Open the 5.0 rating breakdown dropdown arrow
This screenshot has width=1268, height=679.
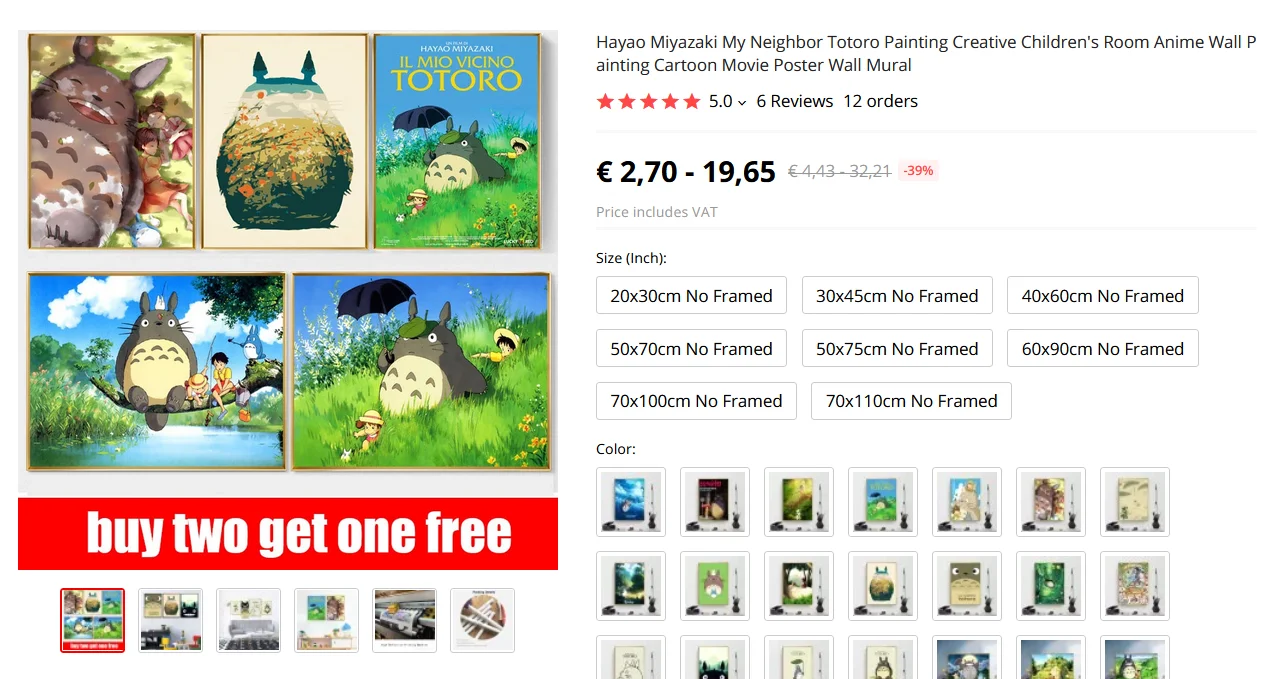[x=742, y=102]
